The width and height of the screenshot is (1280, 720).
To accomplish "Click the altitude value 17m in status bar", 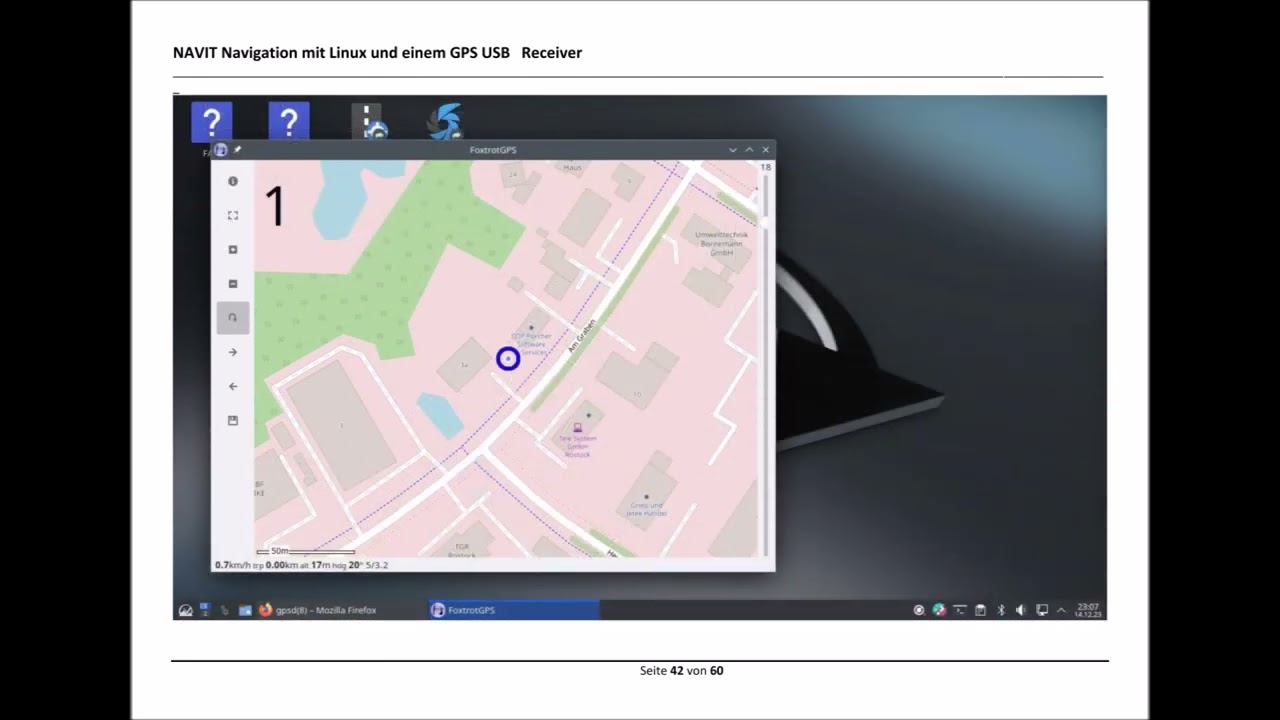I will click(x=320, y=565).
